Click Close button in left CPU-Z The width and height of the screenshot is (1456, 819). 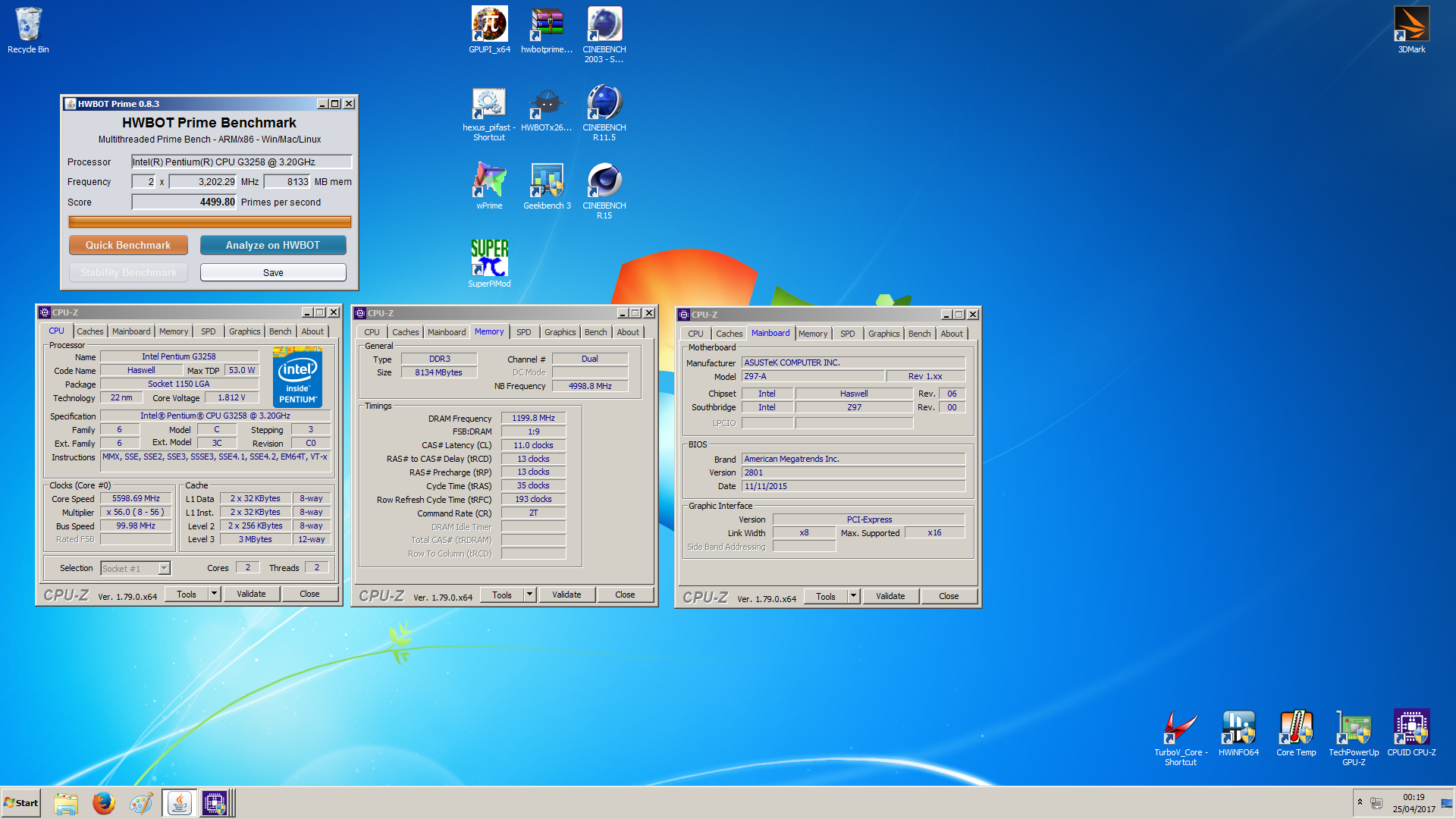click(309, 595)
